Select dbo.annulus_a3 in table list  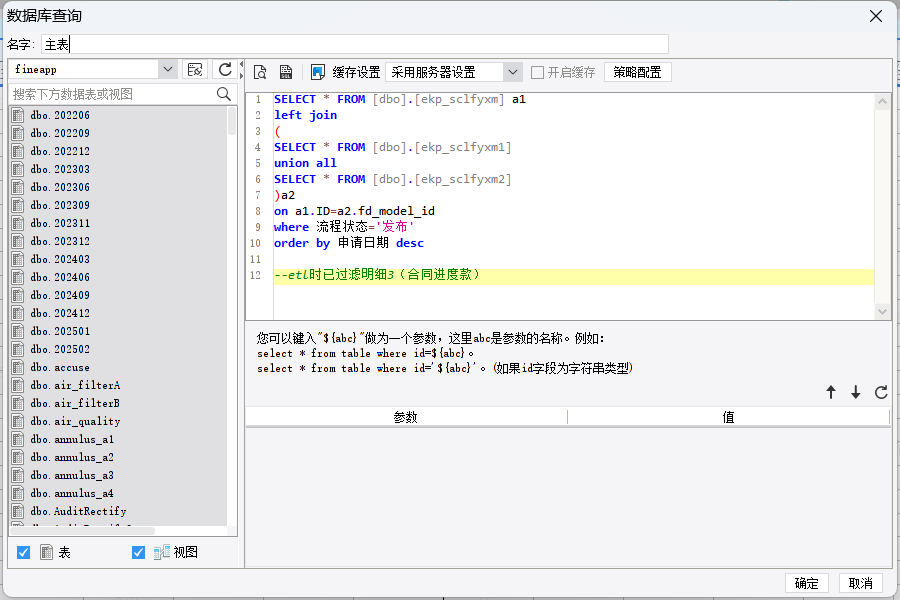pos(72,475)
